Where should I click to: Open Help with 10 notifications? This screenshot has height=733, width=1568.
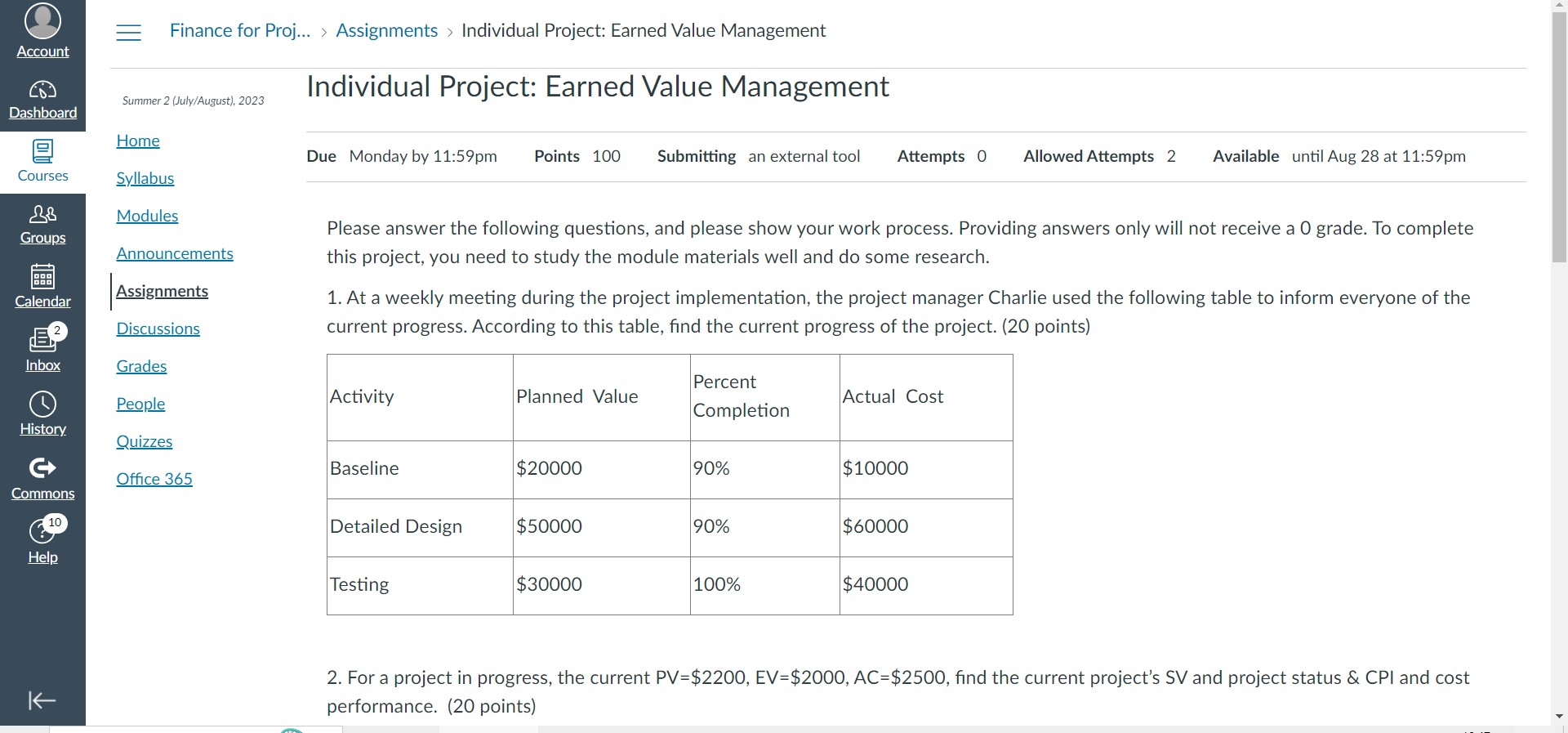tap(42, 540)
